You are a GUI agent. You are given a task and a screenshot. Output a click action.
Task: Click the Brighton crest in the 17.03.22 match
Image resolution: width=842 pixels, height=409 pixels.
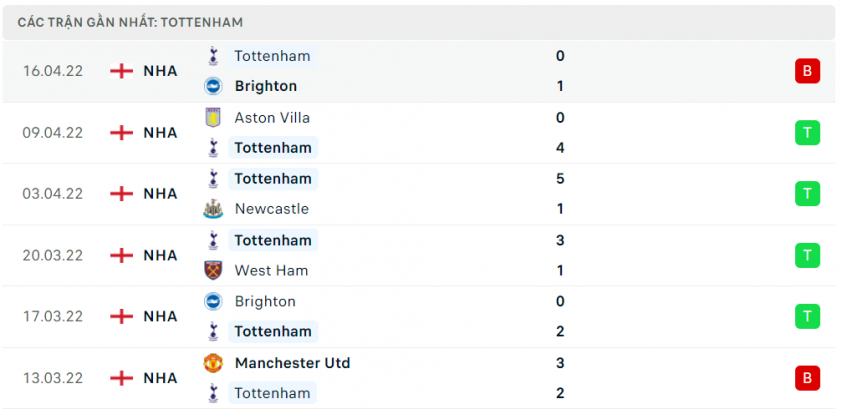[x=213, y=301]
